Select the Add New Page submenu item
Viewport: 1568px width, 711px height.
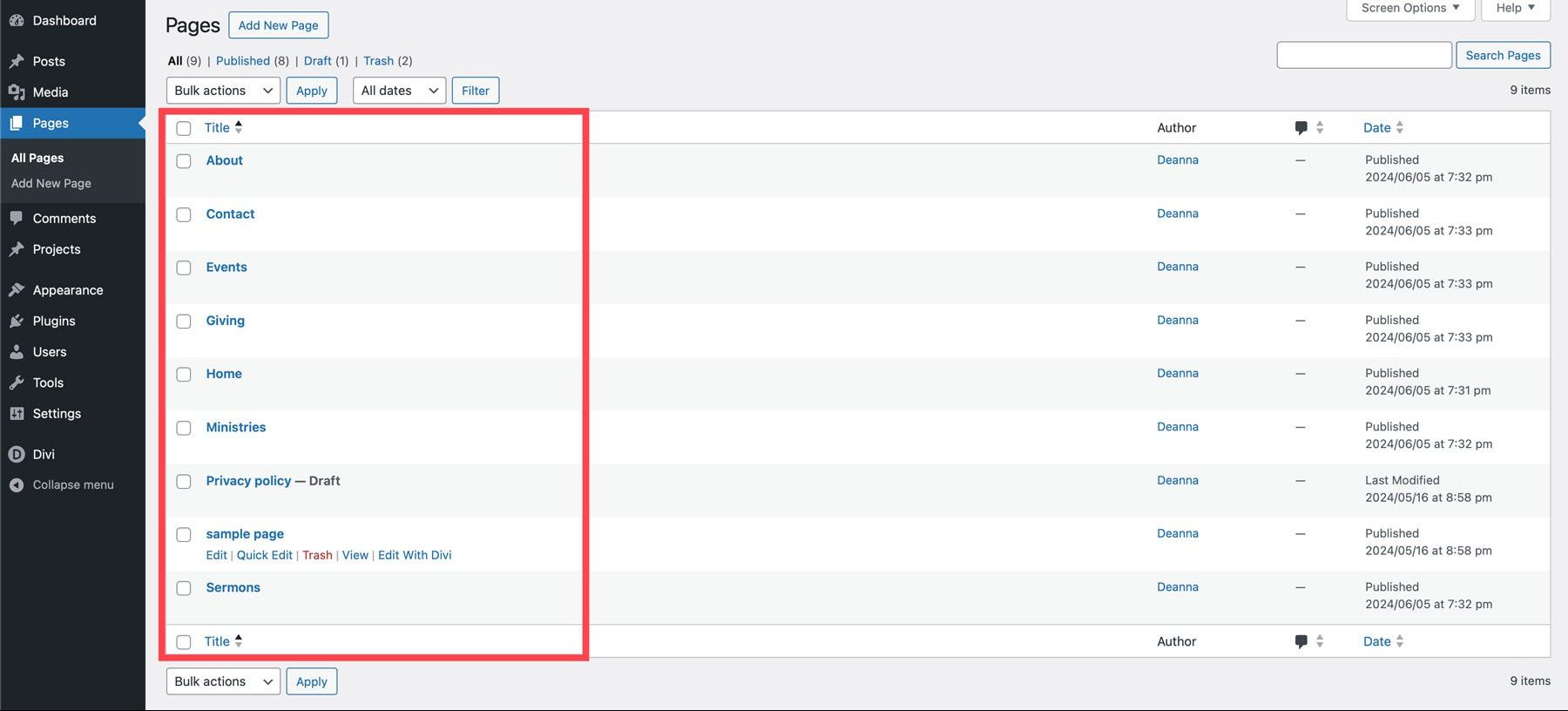[x=51, y=183]
